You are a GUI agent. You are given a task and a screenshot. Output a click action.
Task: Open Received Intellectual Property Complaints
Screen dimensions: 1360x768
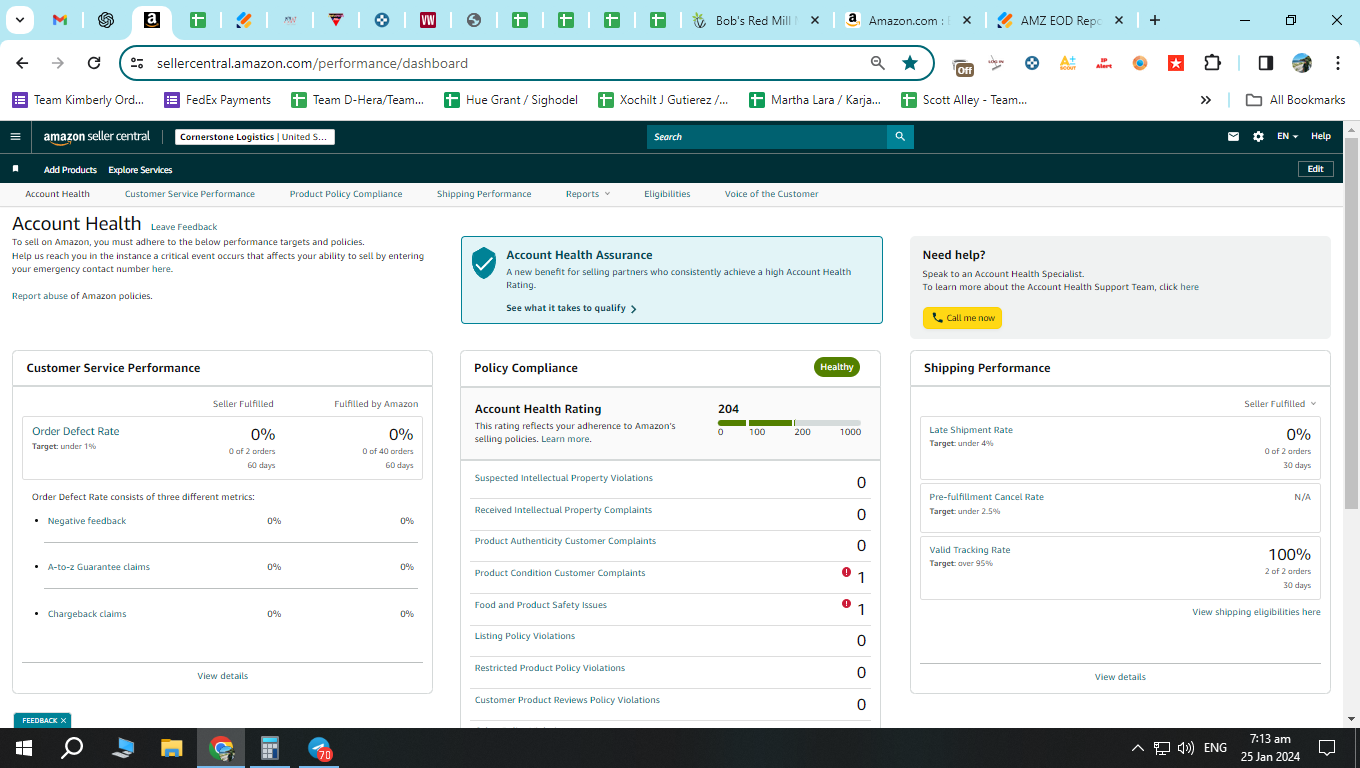click(563, 510)
